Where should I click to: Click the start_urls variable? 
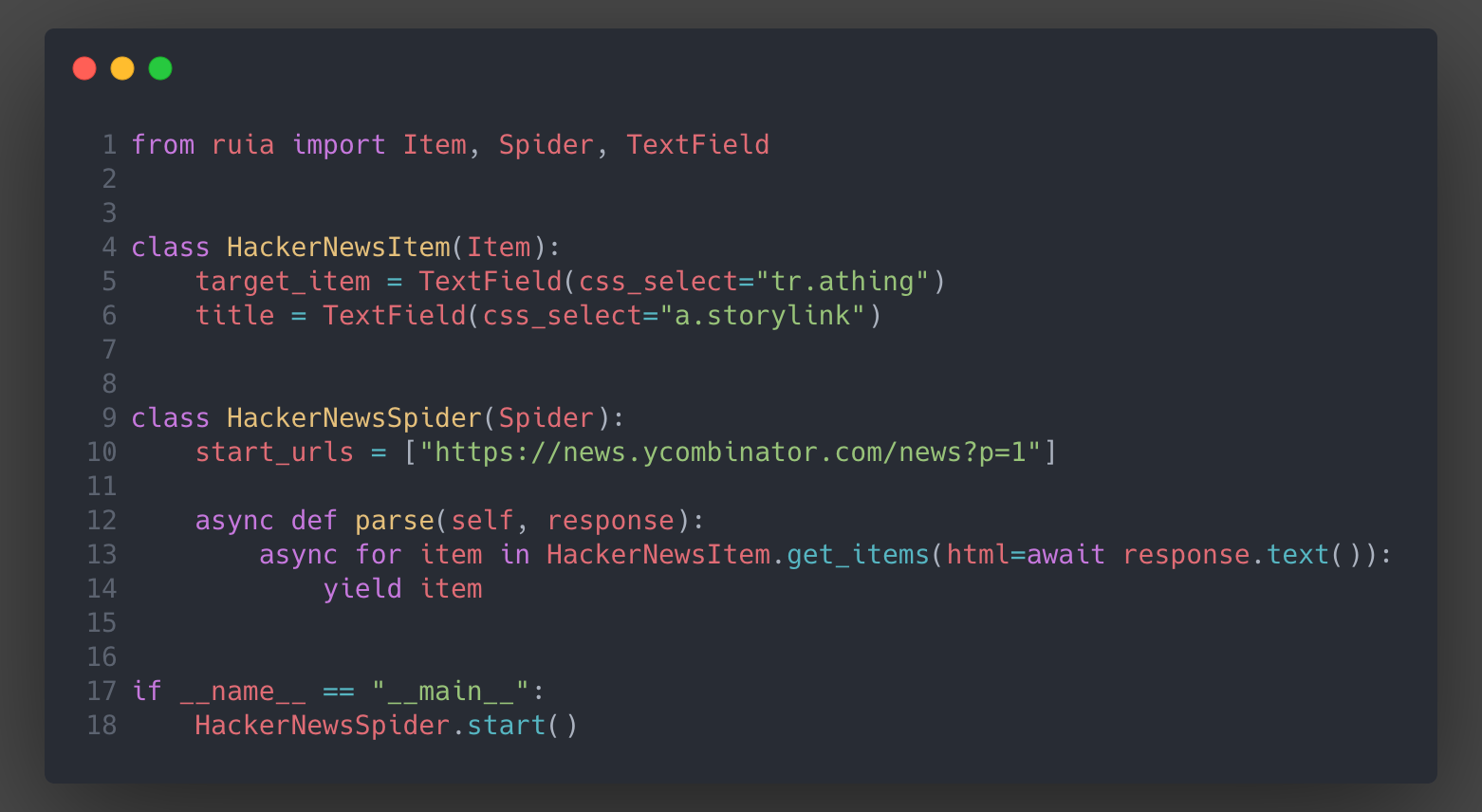[274, 452]
